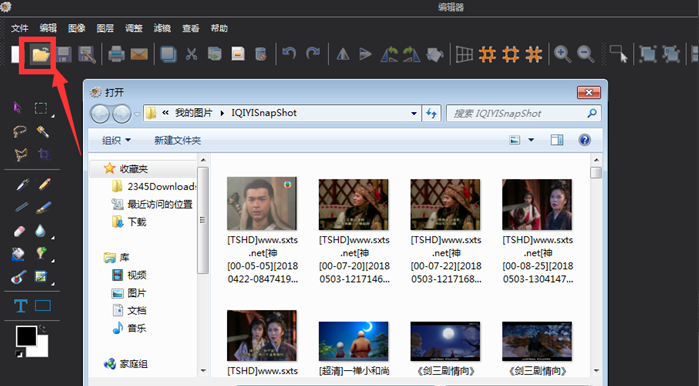
Task: Click the Zoom in magnifier icon
Action: [562, 54]
